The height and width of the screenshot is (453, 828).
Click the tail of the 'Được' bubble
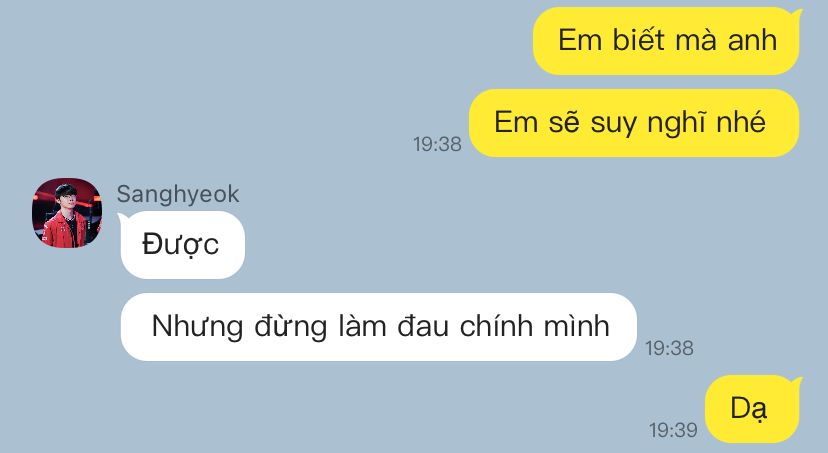(x=124, y=218)
